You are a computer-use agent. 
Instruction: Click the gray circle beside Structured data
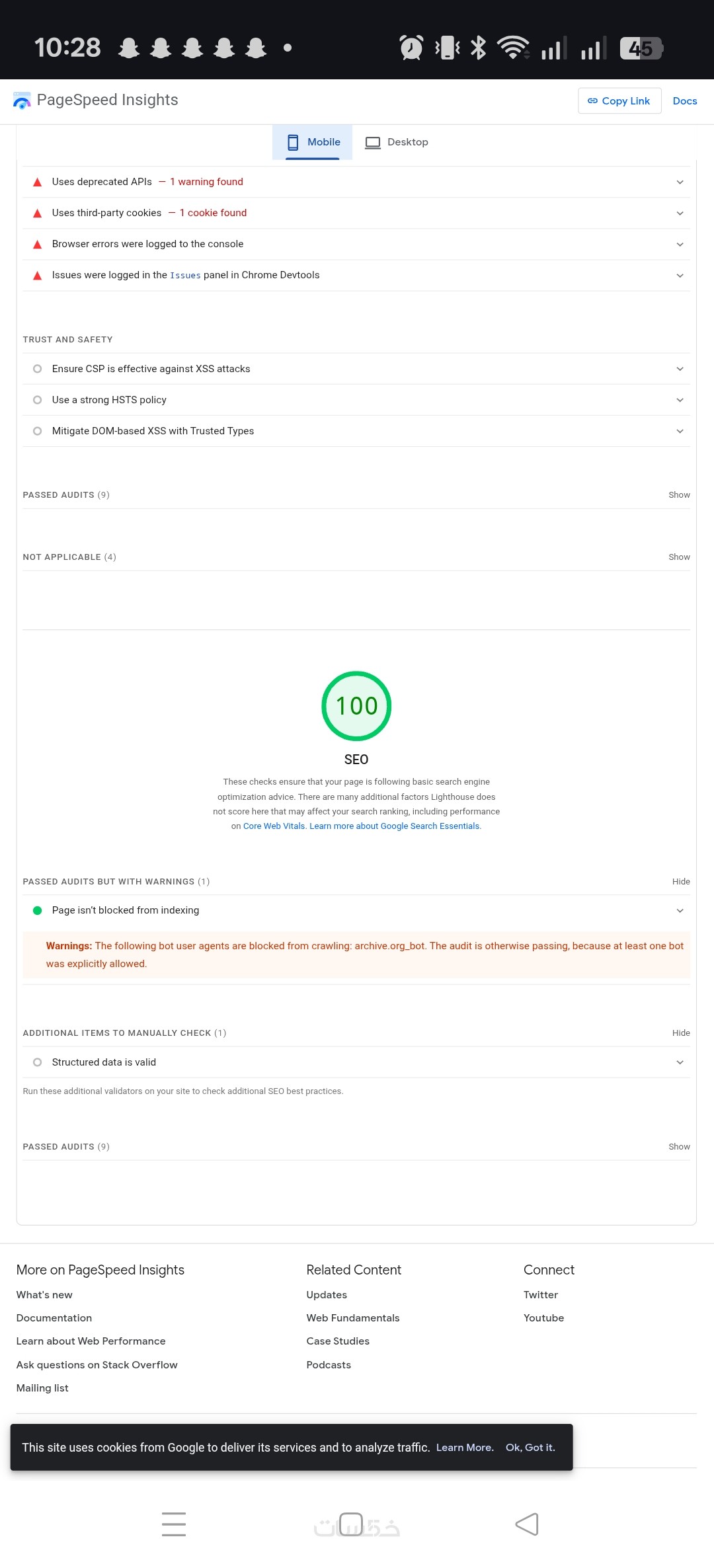click(38, 1062)
